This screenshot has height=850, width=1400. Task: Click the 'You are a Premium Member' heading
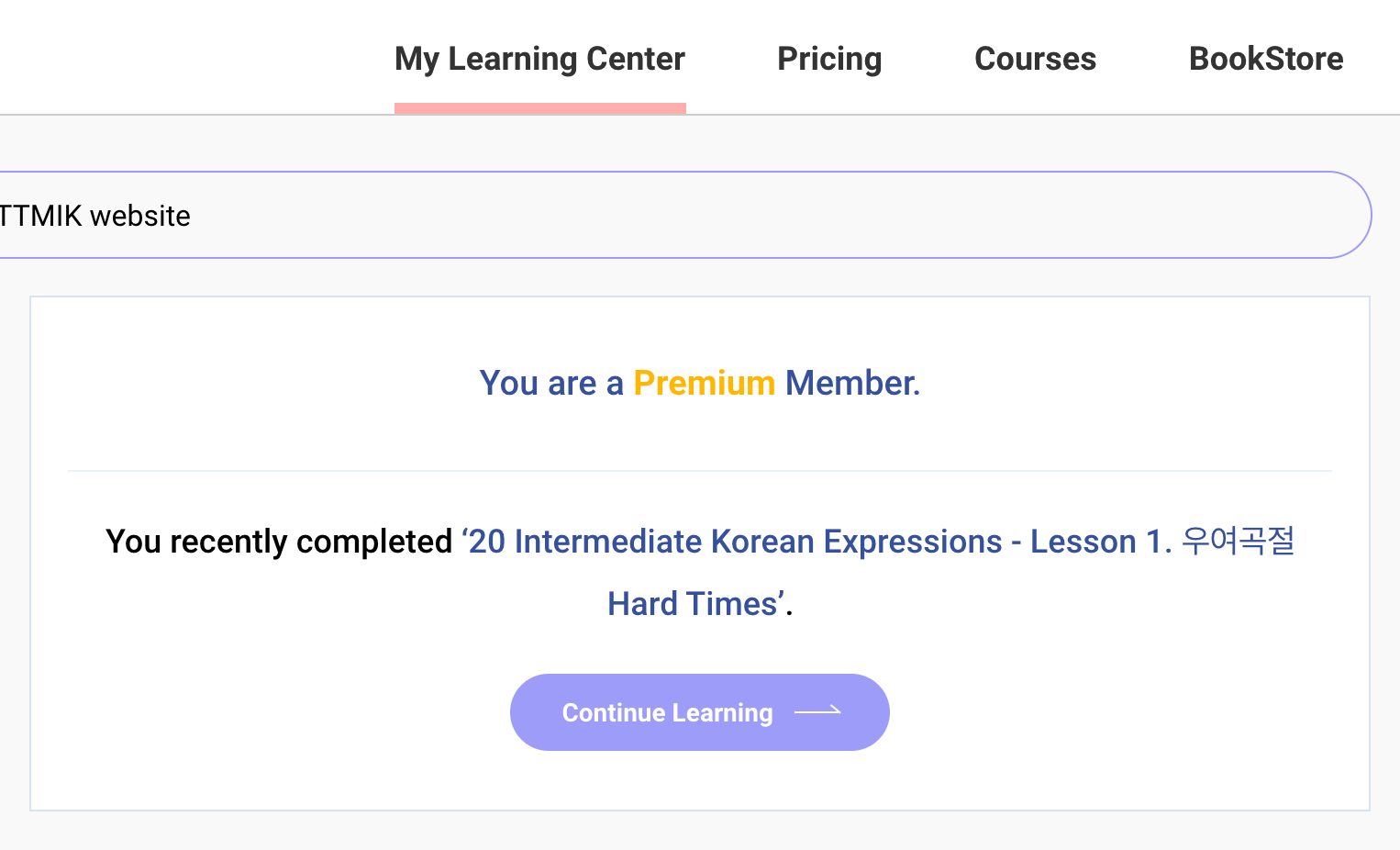point(699,383)
